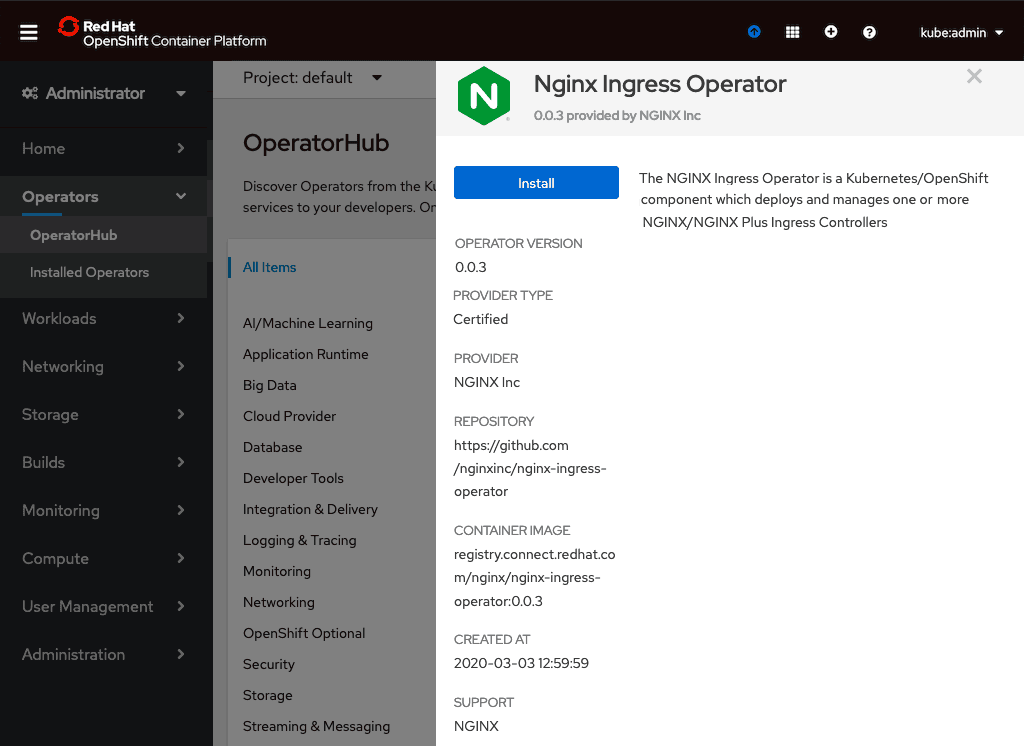Collapse the Operators navigation section
Viewport: 1024px width, 746px height.
[104, 197]
